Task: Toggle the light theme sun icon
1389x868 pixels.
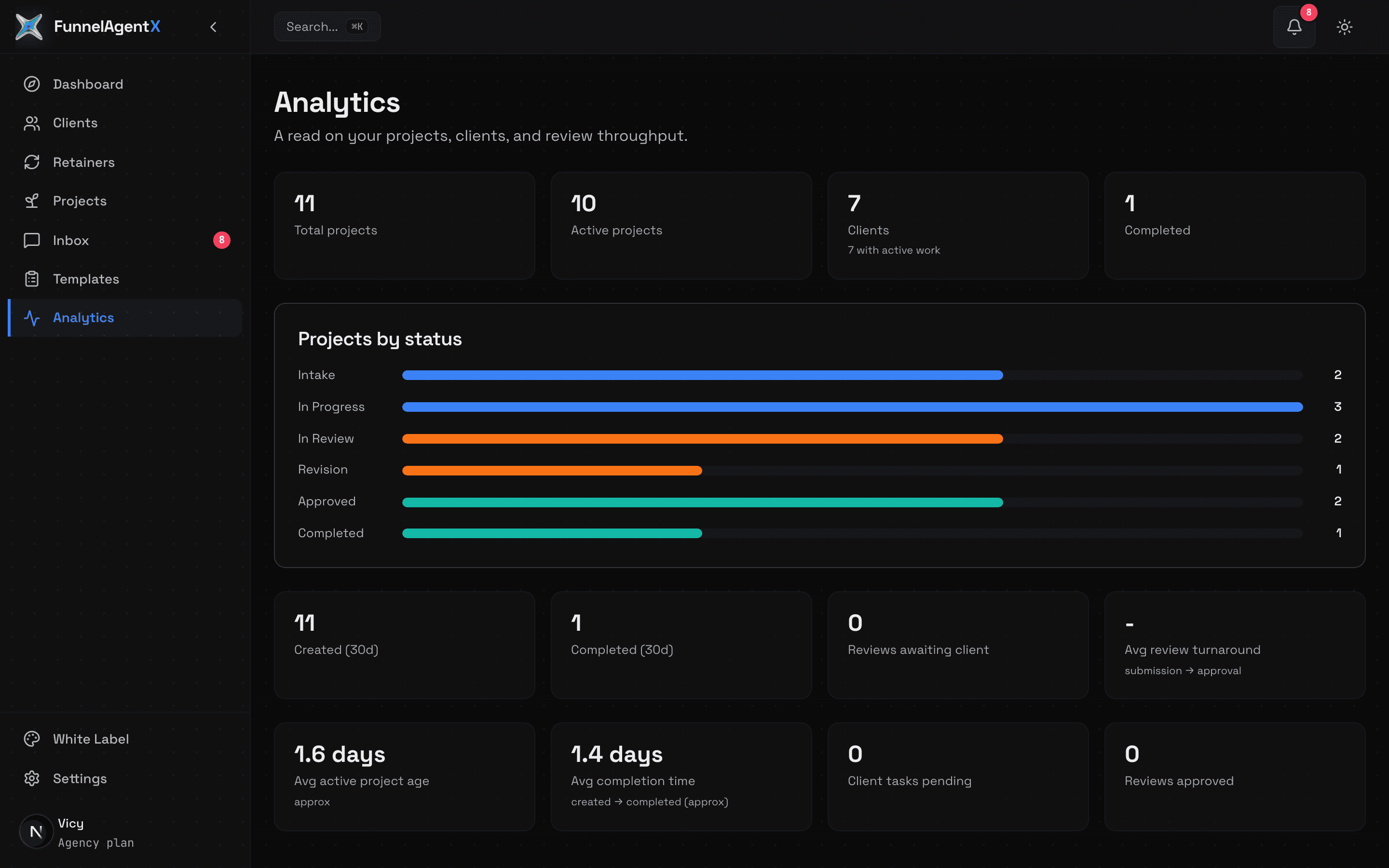Action: point(1344,27)
